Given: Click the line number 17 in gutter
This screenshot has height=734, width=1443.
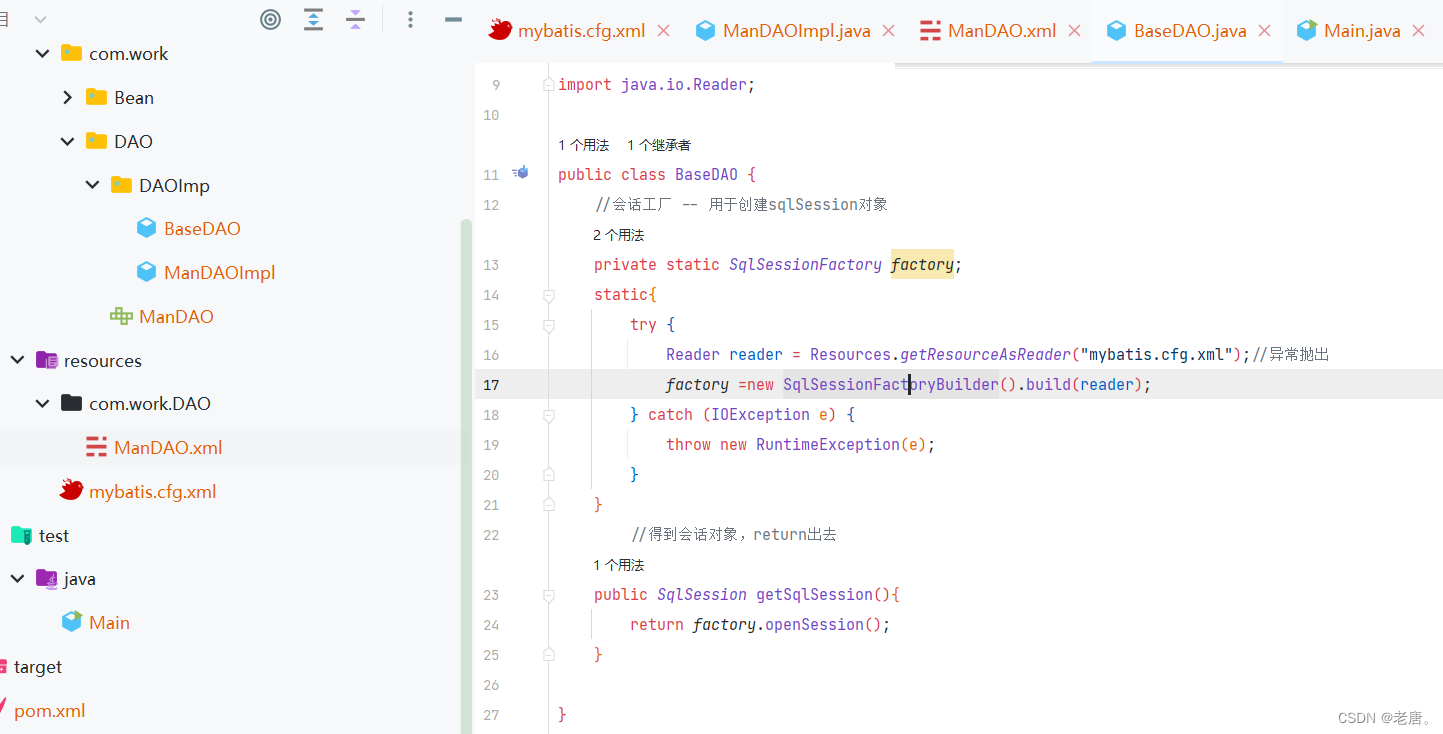Looking at the screenshot, I should tap(490, 385).
